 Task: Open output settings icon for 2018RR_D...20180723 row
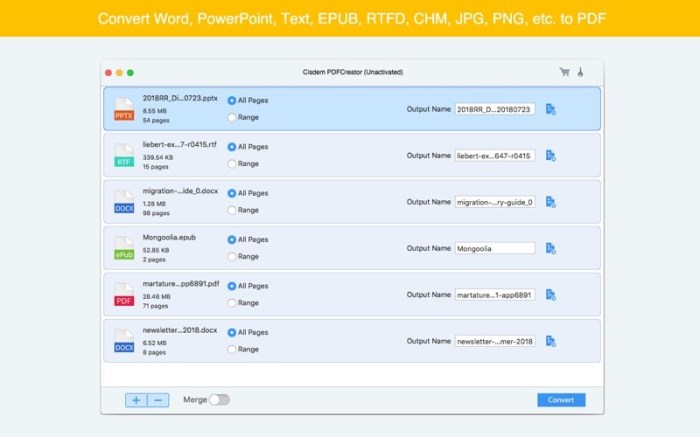[551, 109]
